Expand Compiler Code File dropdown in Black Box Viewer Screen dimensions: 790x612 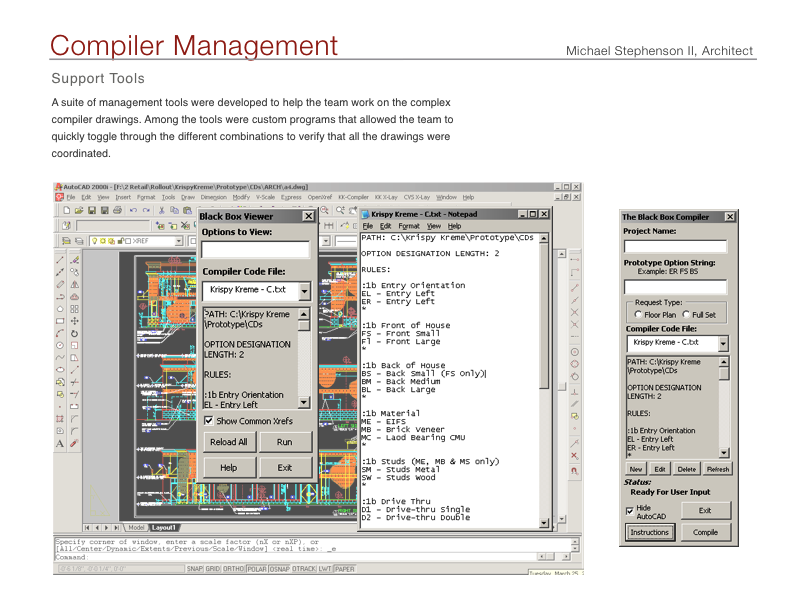pyautogui.click(x=305, y=291)
